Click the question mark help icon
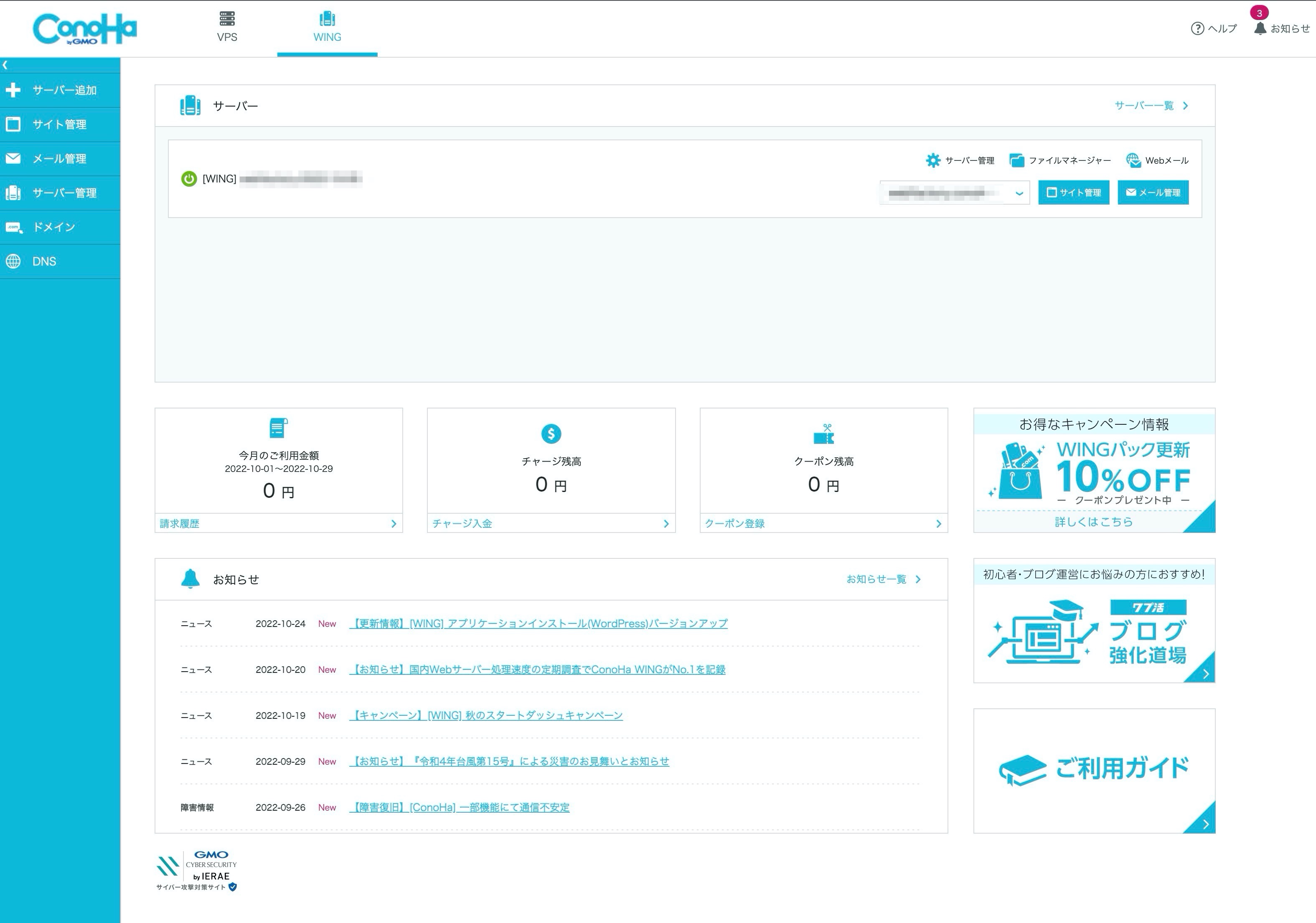 click(x=1197, y=28)
